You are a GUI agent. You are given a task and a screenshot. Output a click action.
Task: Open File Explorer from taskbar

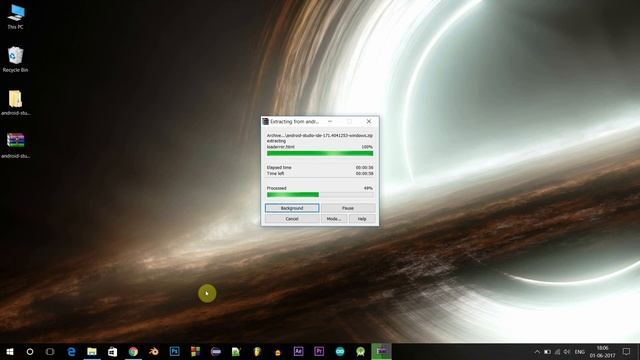[x=92, y=351]
